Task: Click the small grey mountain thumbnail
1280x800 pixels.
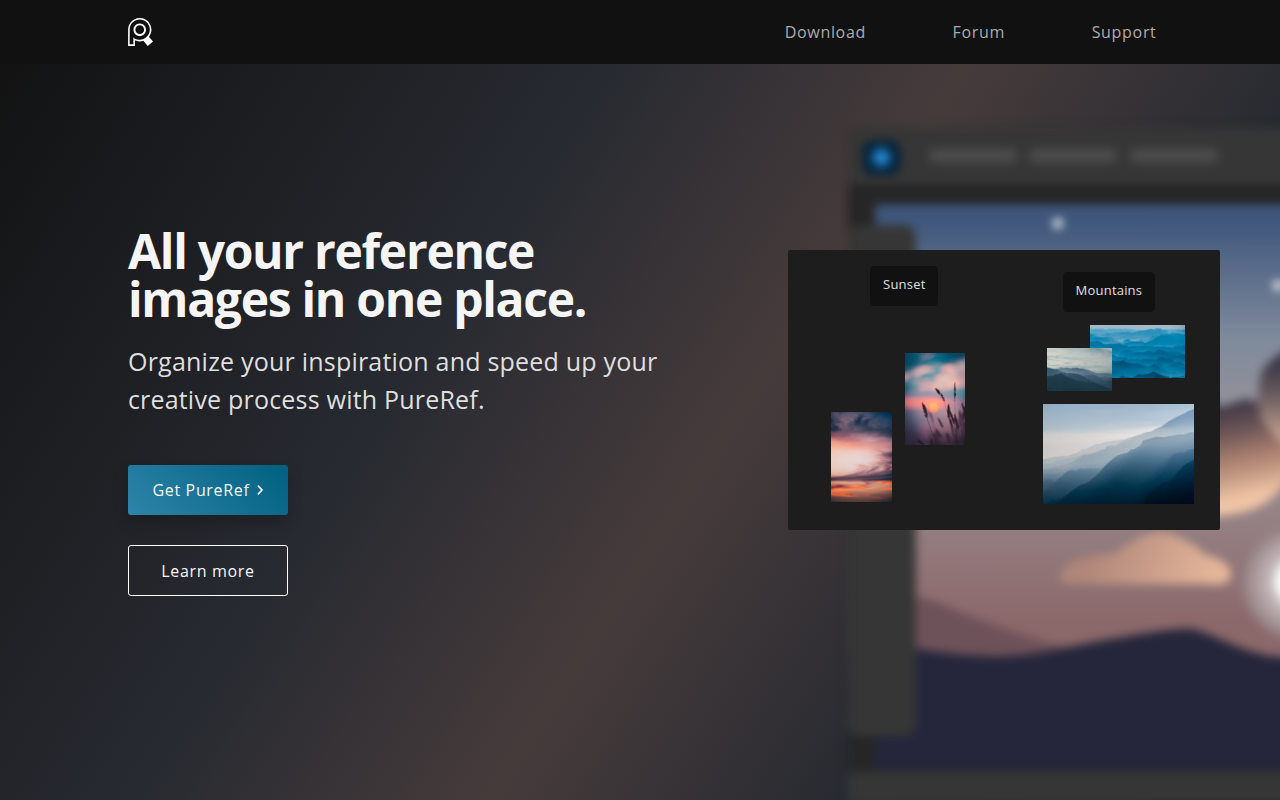Action: 1079,369
